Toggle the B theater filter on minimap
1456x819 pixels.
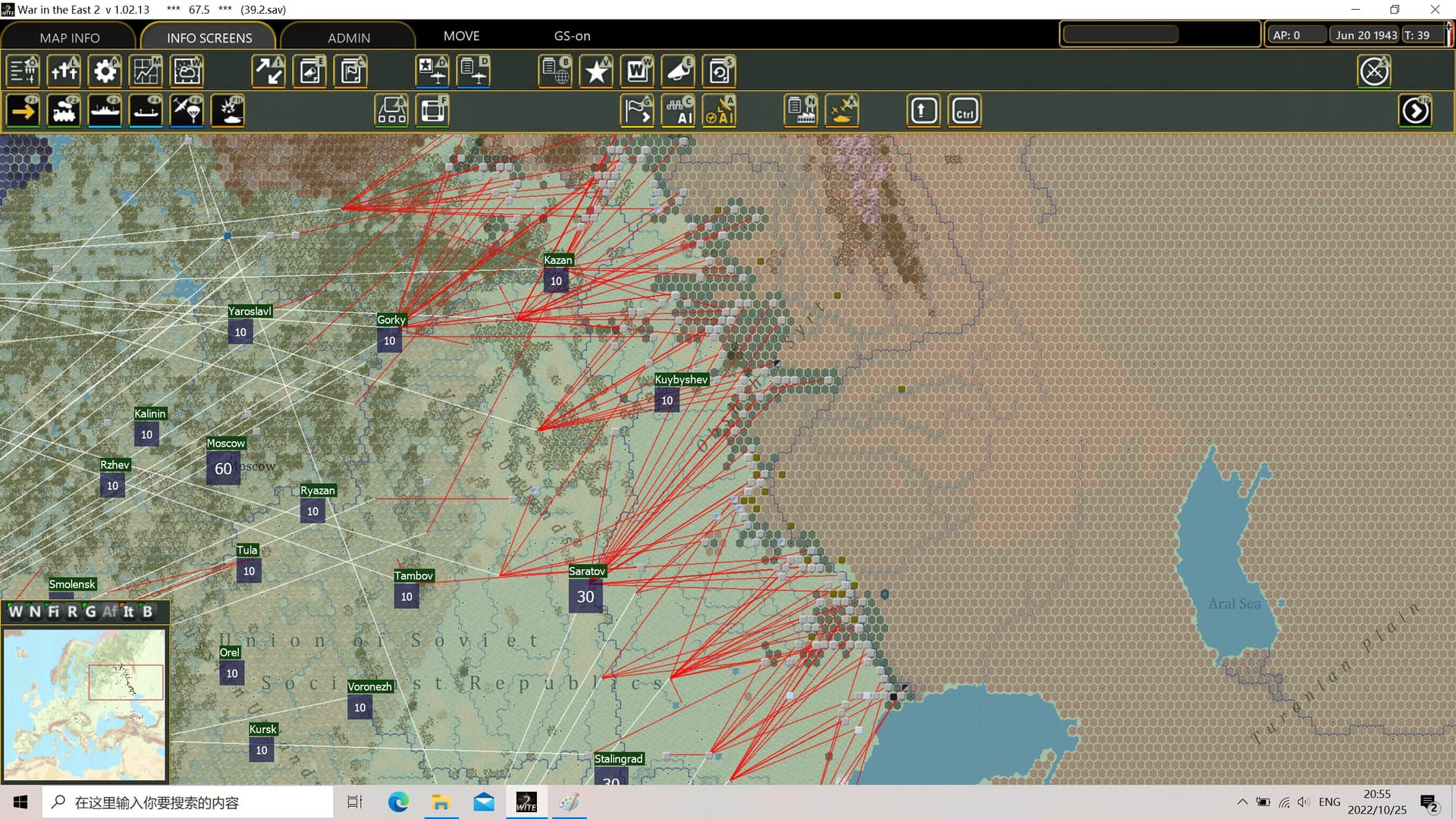pyautogui.click(x=147, y=612)
